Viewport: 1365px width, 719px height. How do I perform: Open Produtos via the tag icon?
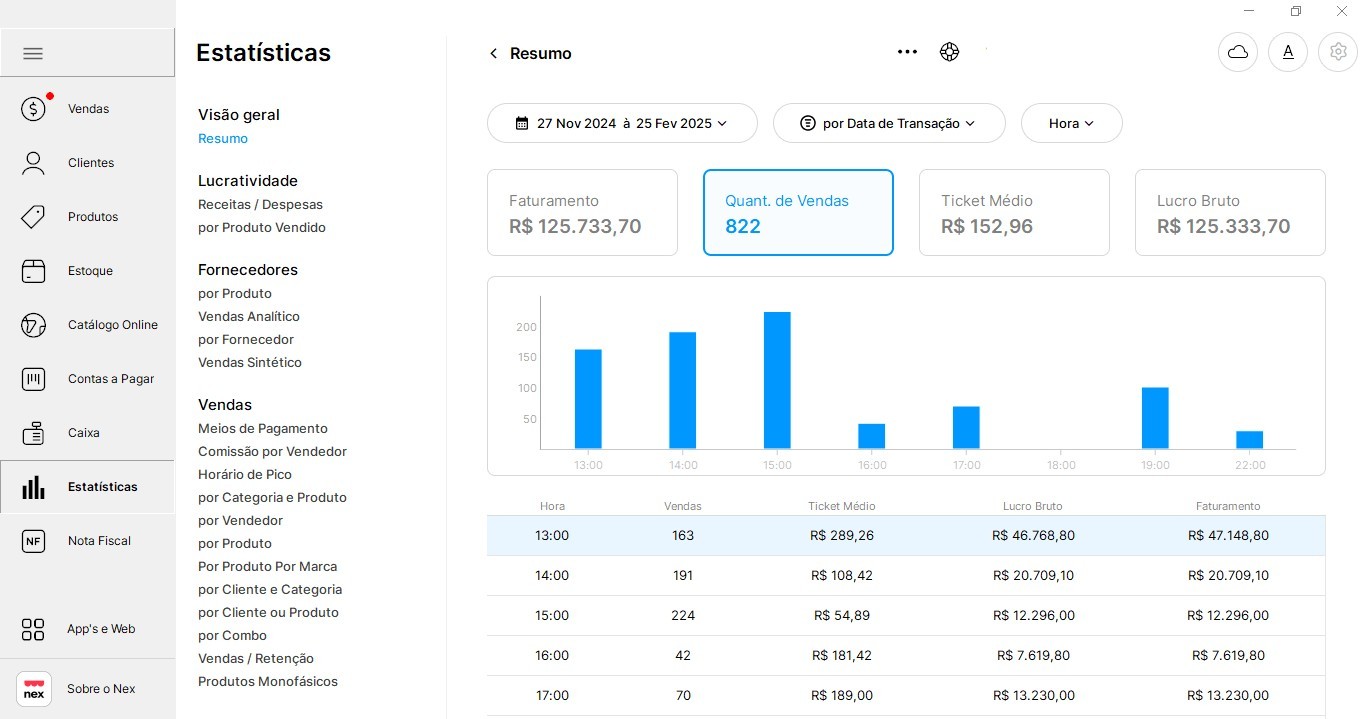[x=33, y=216]
